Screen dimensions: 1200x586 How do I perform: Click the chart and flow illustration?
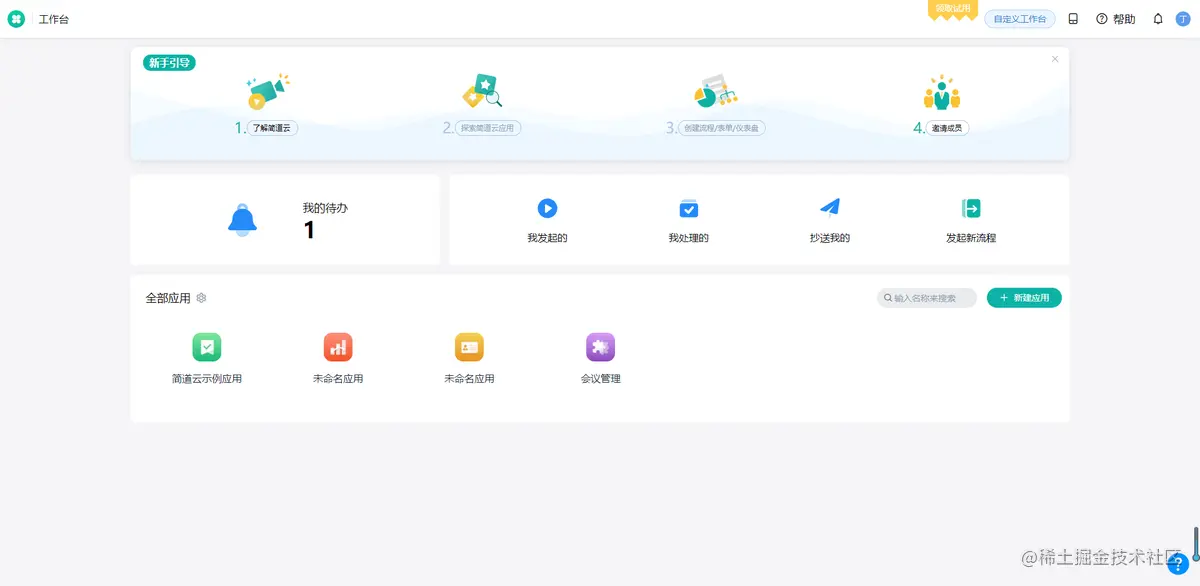click(714, 92)
